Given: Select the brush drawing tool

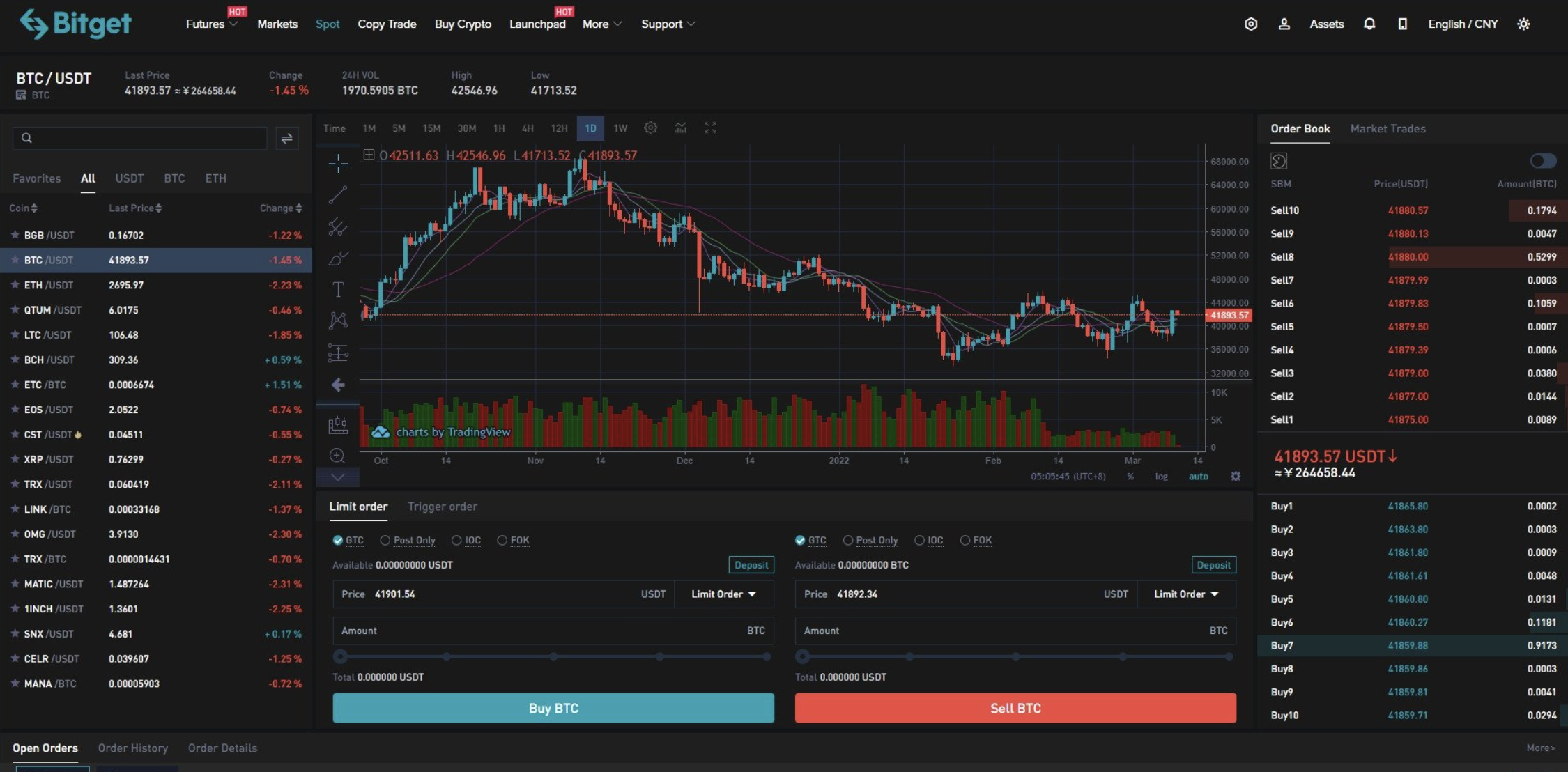Looking at the screenshot, I should pyautogui.click(x=338, y=258).
